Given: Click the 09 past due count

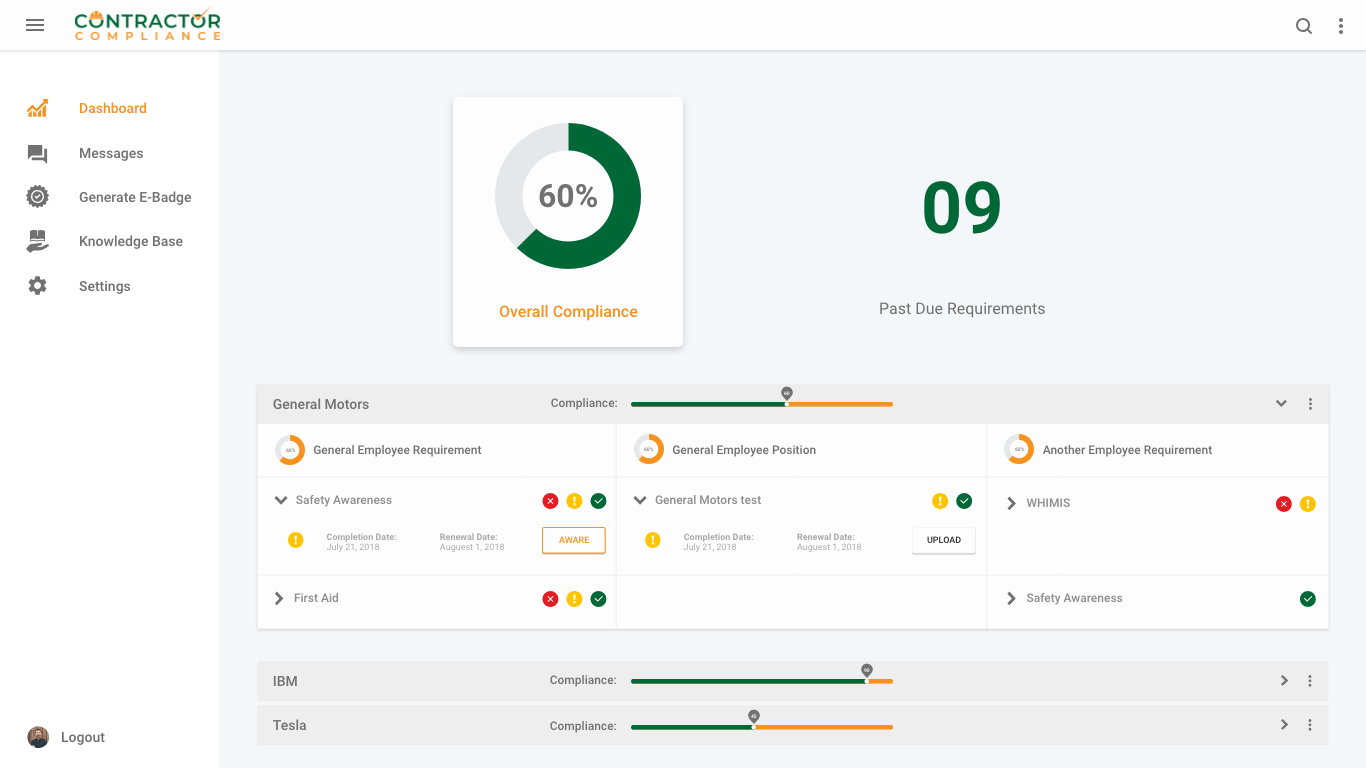Looking at the screenshot, I should (x=962, y=208).
